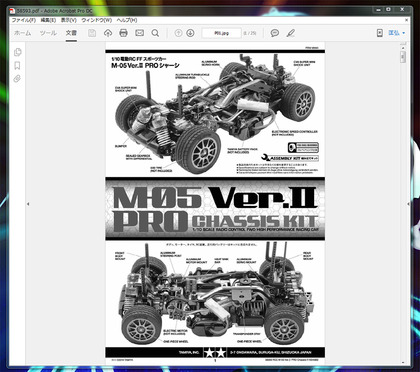Open the 表示(V) menu

coord(69,20)
